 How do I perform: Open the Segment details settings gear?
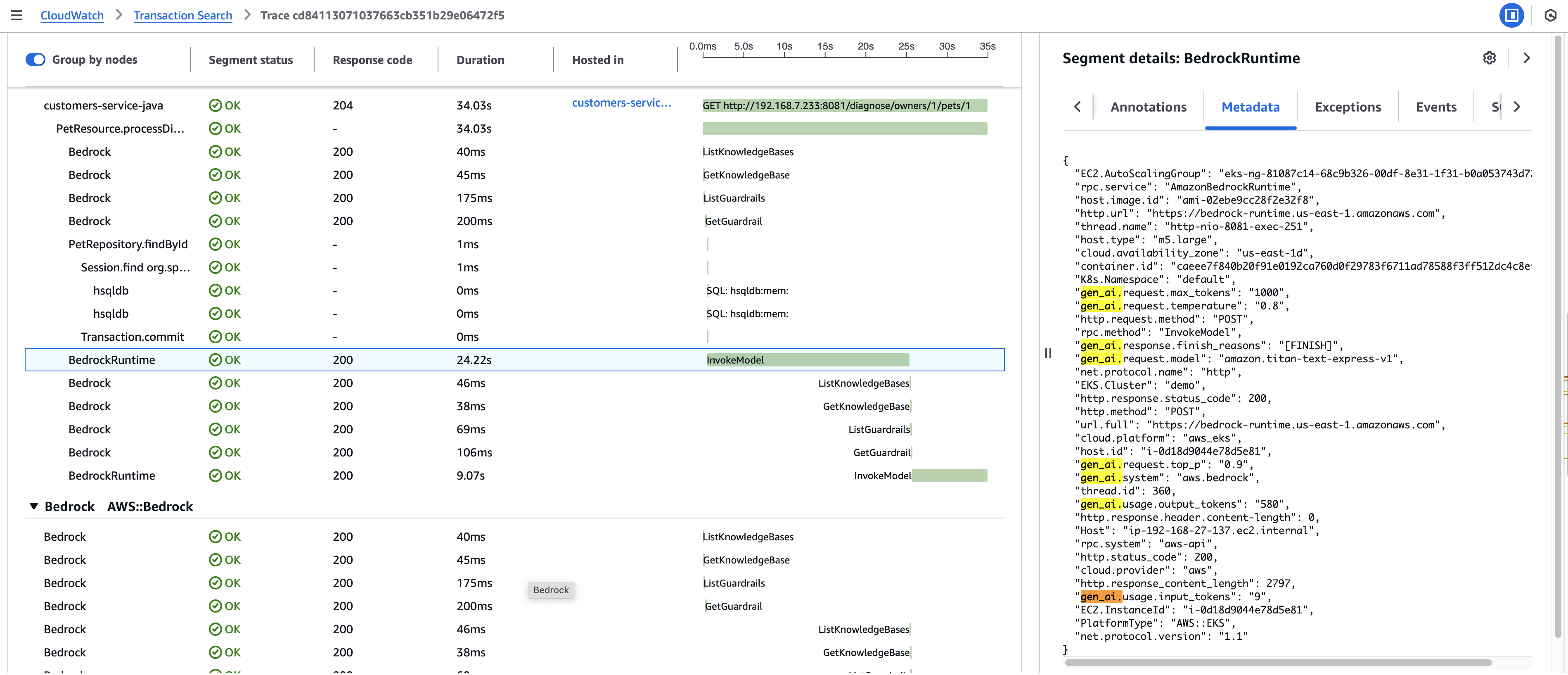click(1490, 58)
